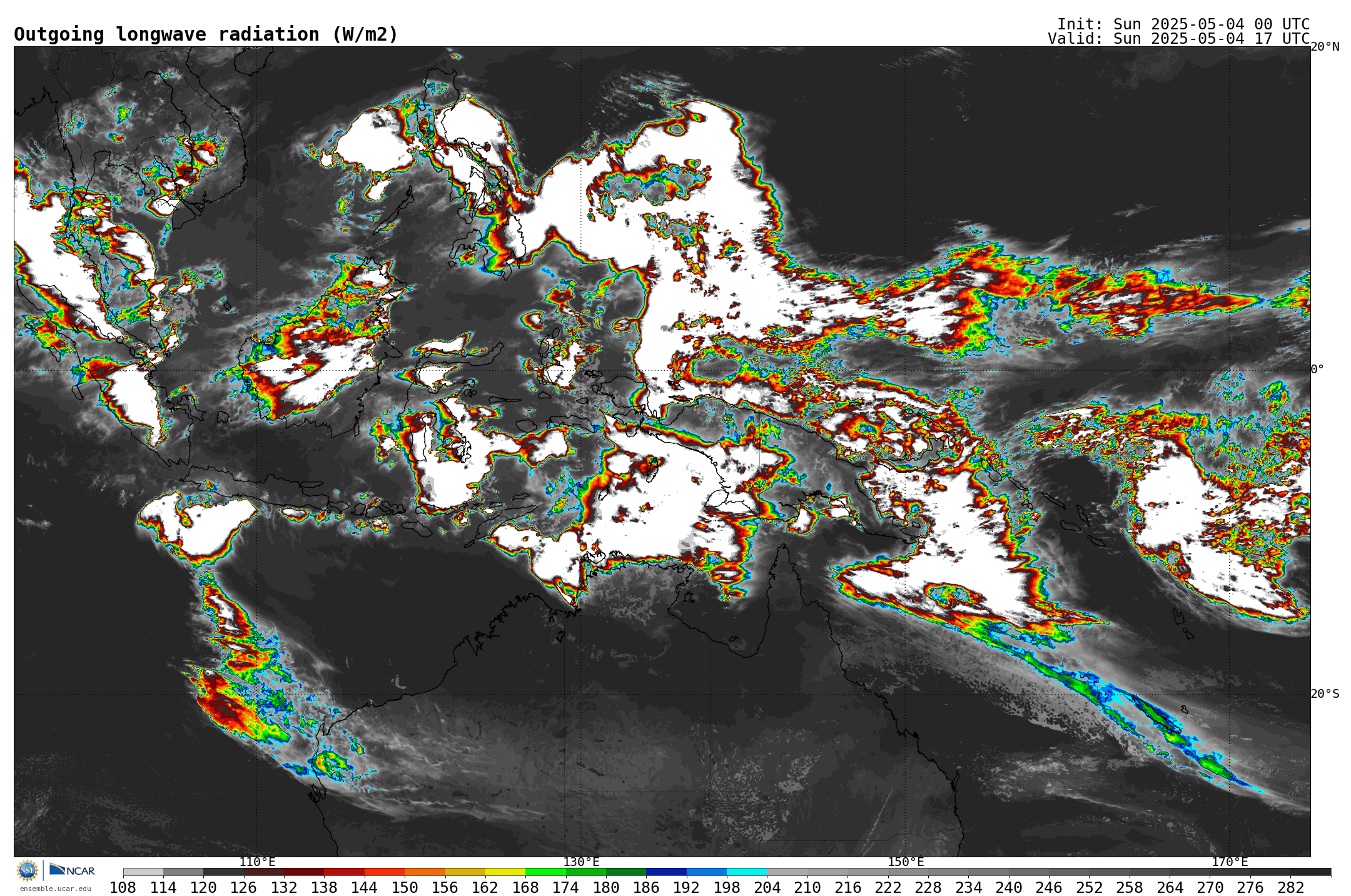Viewport: 1351px width, 896px height.
Task: Click the NCAR logo
Action: pos(72,870)
